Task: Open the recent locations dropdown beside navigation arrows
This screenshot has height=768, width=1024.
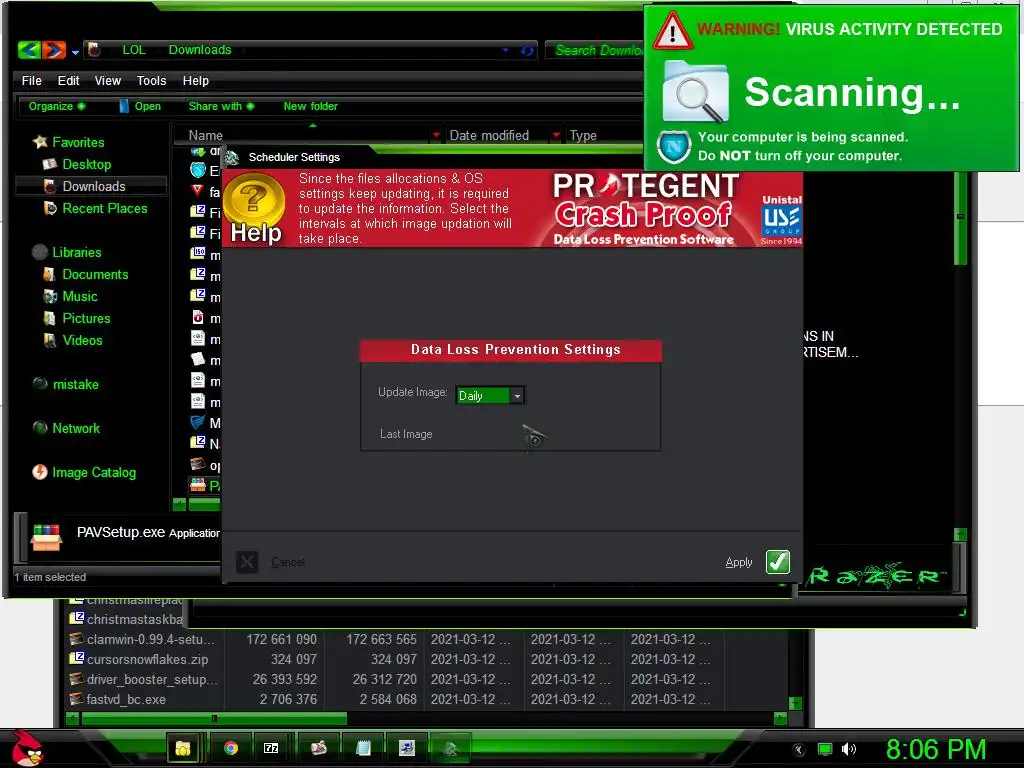Action: pos(75,52)
